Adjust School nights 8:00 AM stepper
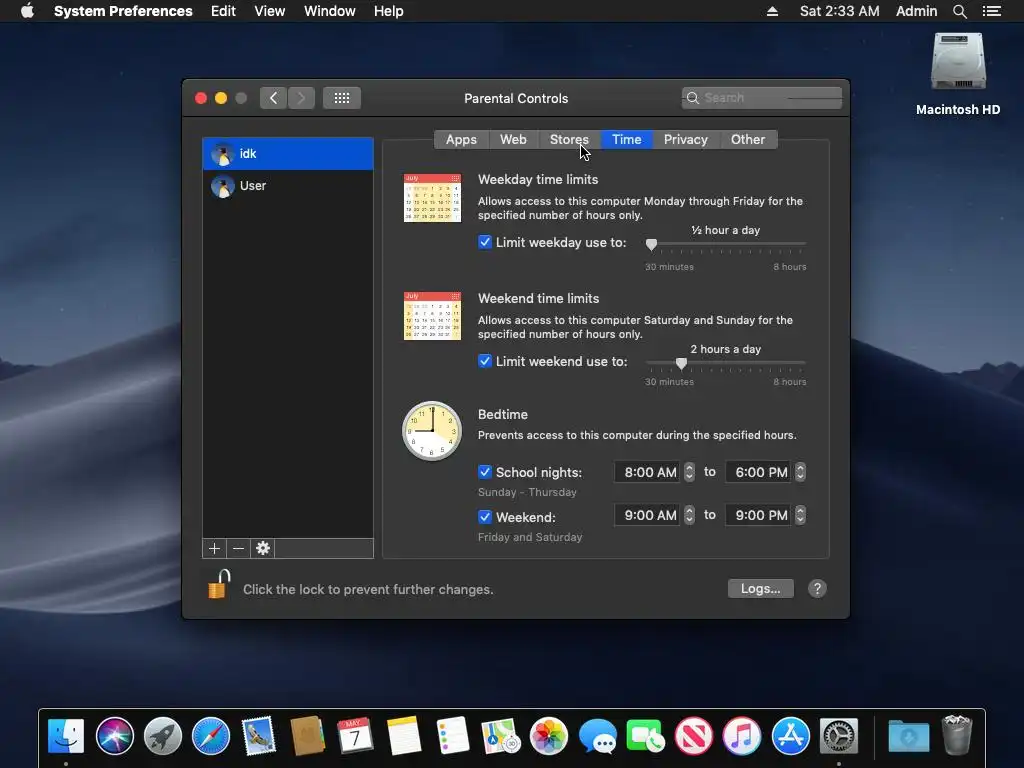 click(689, 472)
